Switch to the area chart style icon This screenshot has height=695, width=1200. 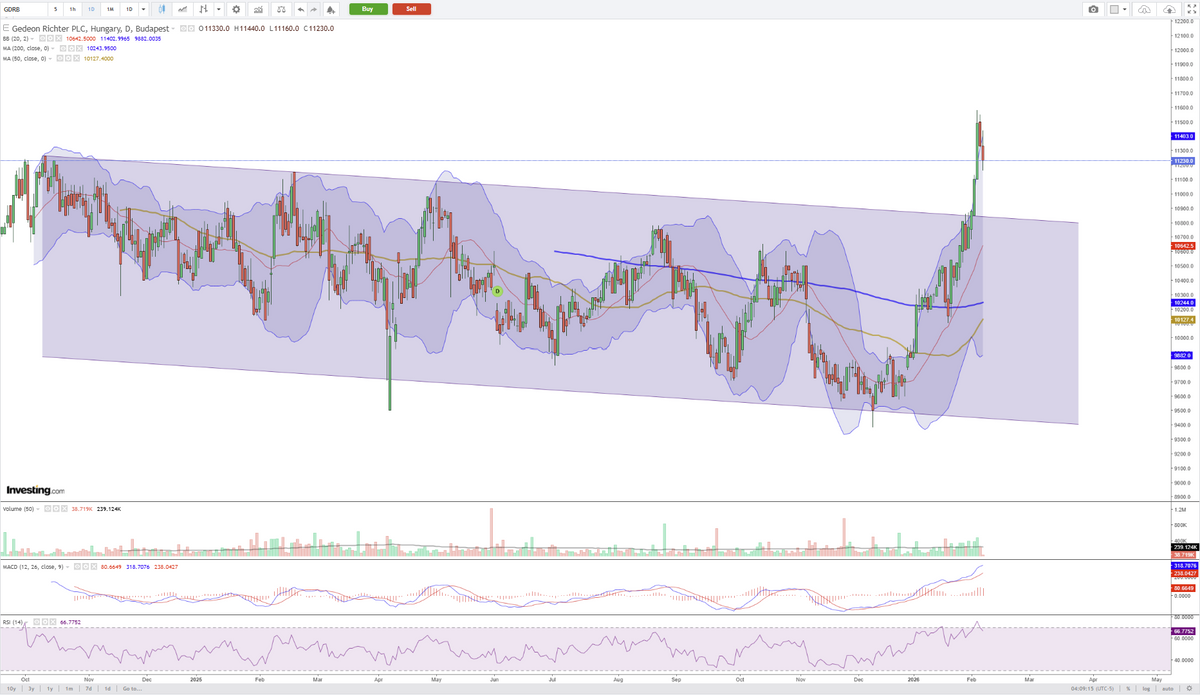click(x=182, y=9)
